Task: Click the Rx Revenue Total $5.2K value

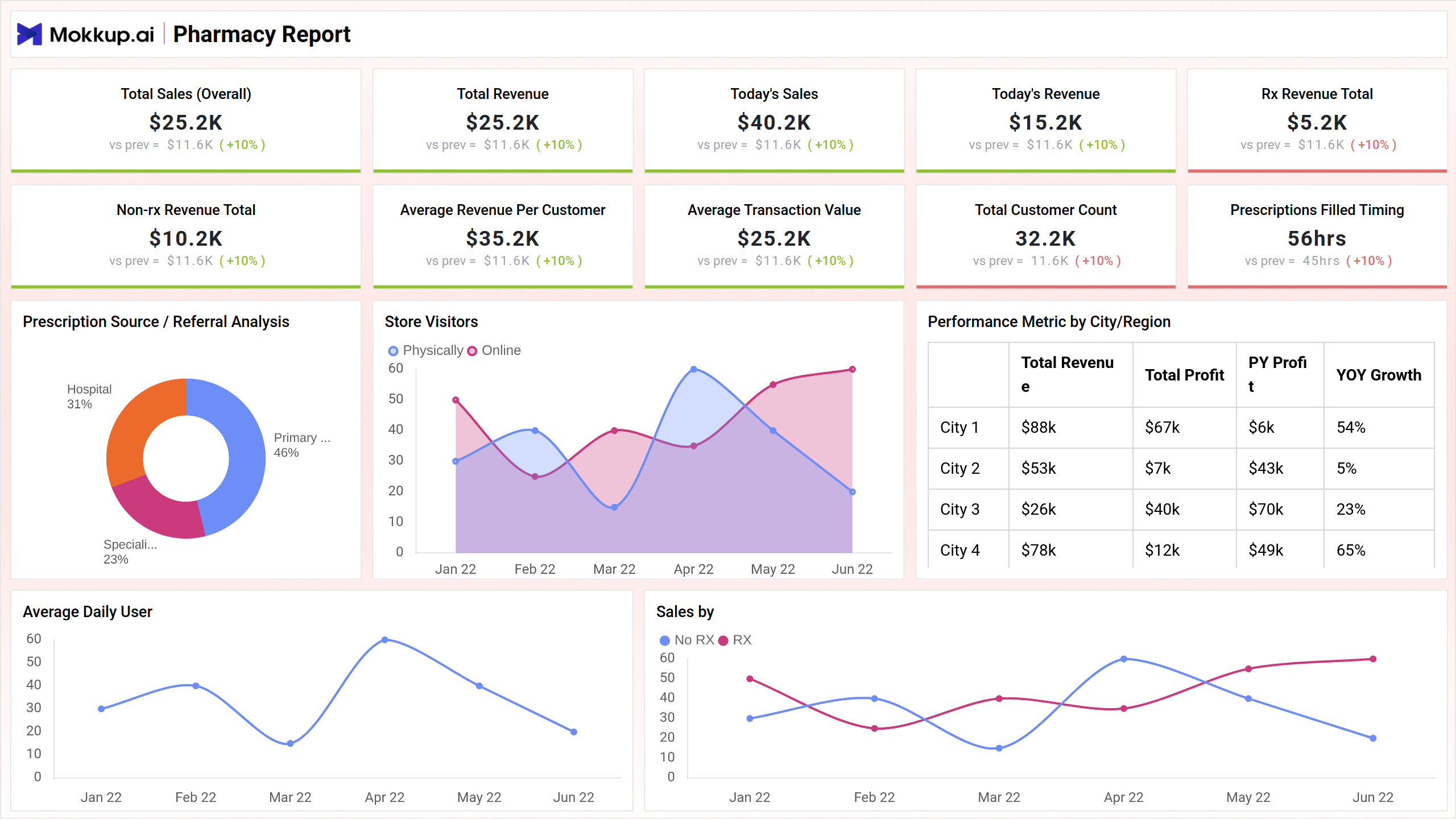Action: [x=1317, y=122]
